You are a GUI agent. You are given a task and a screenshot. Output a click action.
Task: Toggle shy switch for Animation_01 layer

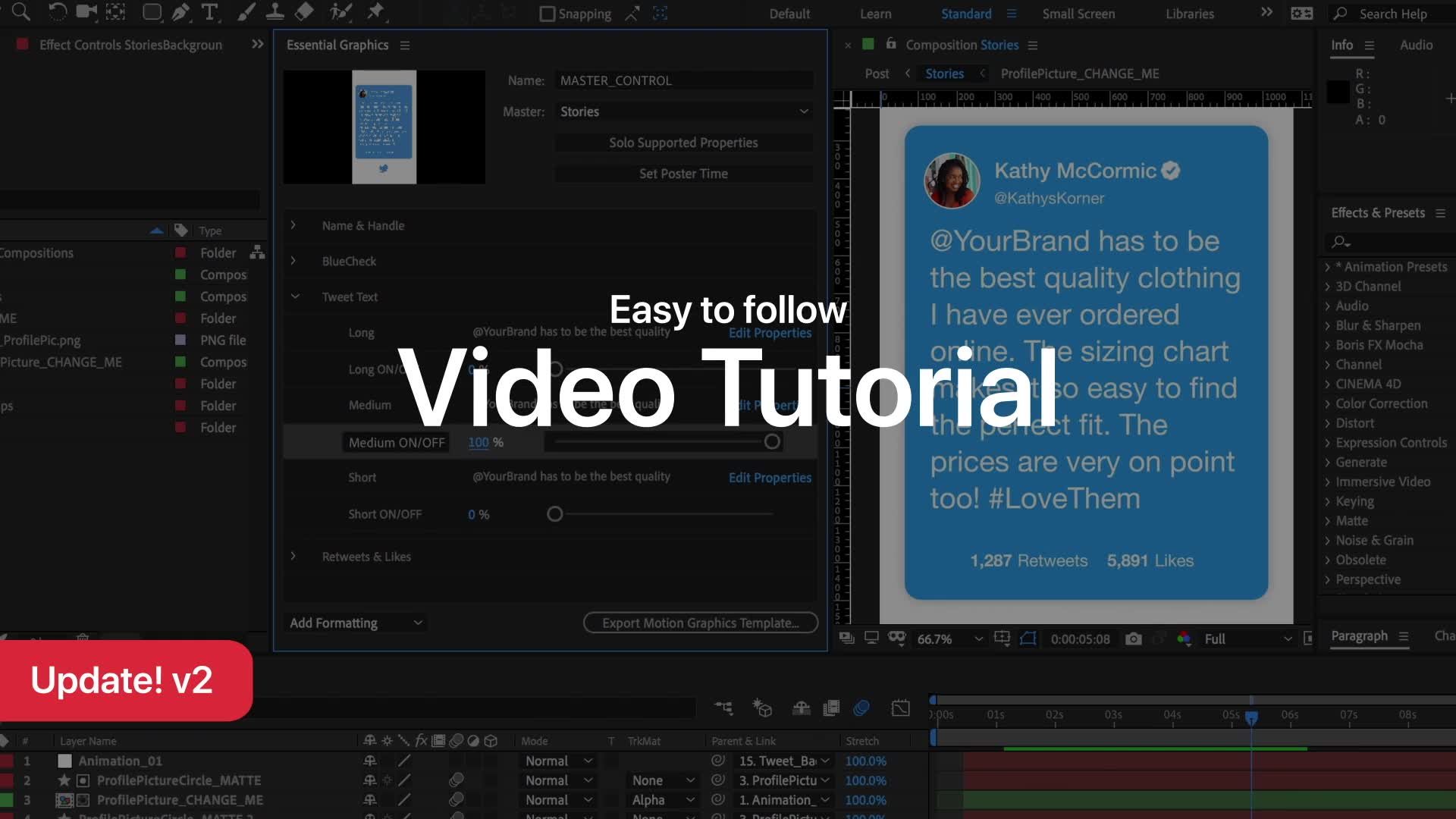370,761
